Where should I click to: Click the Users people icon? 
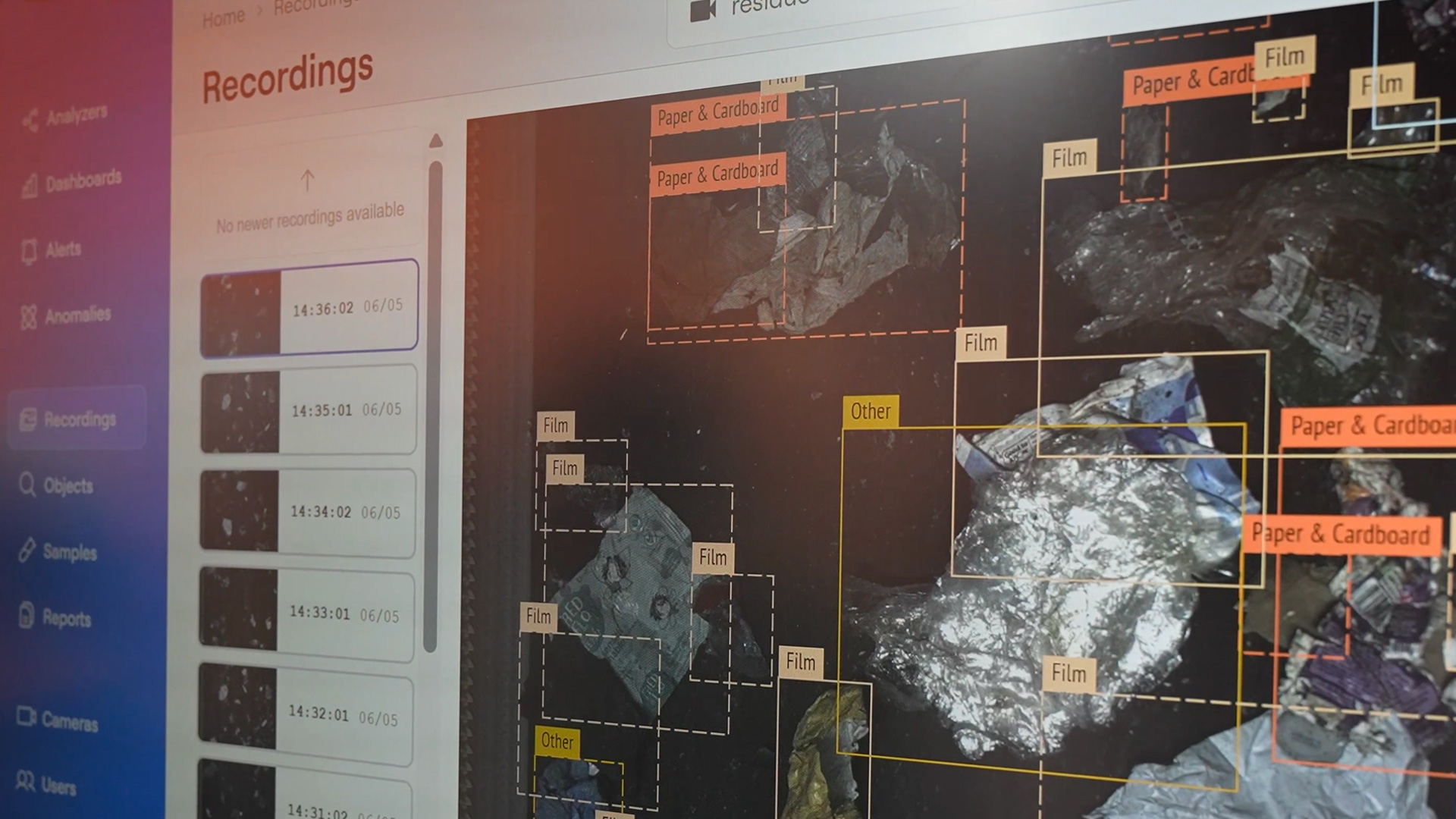coord(26,780)
